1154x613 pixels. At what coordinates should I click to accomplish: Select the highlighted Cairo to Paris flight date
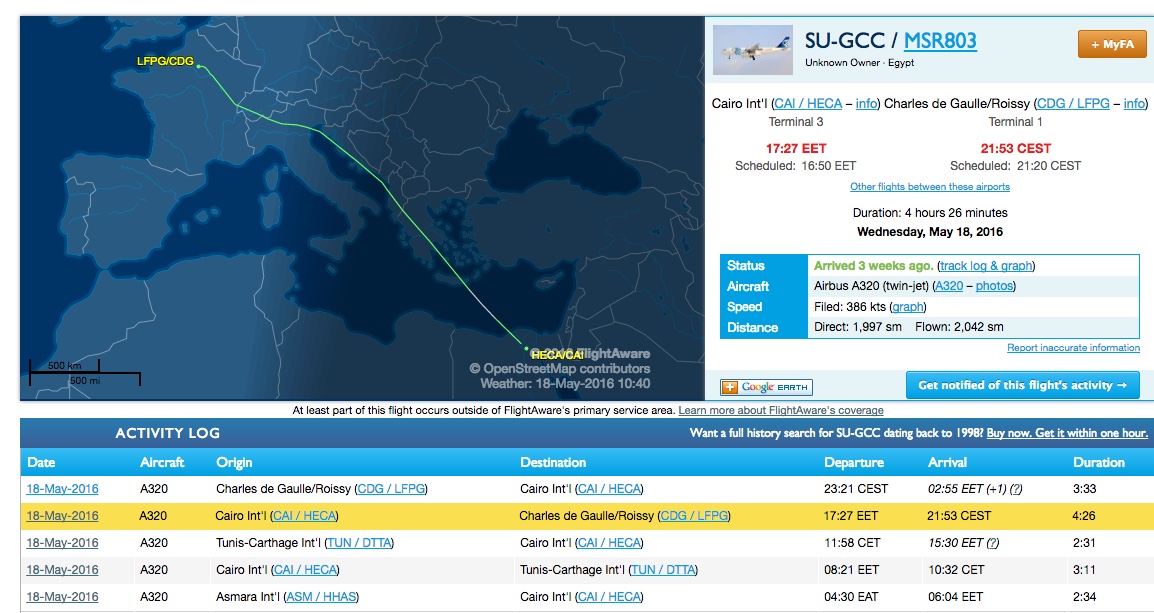point(62,516)
